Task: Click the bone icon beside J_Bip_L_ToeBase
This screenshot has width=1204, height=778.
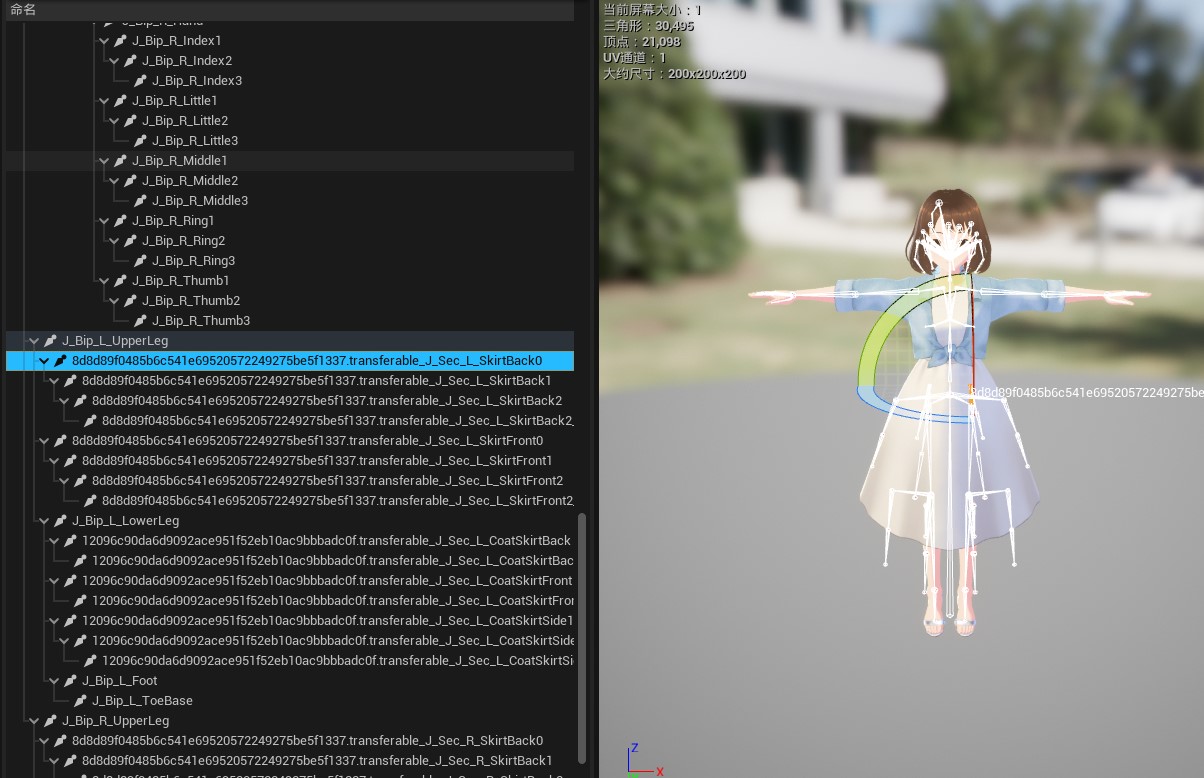Action: coord(80,700)
